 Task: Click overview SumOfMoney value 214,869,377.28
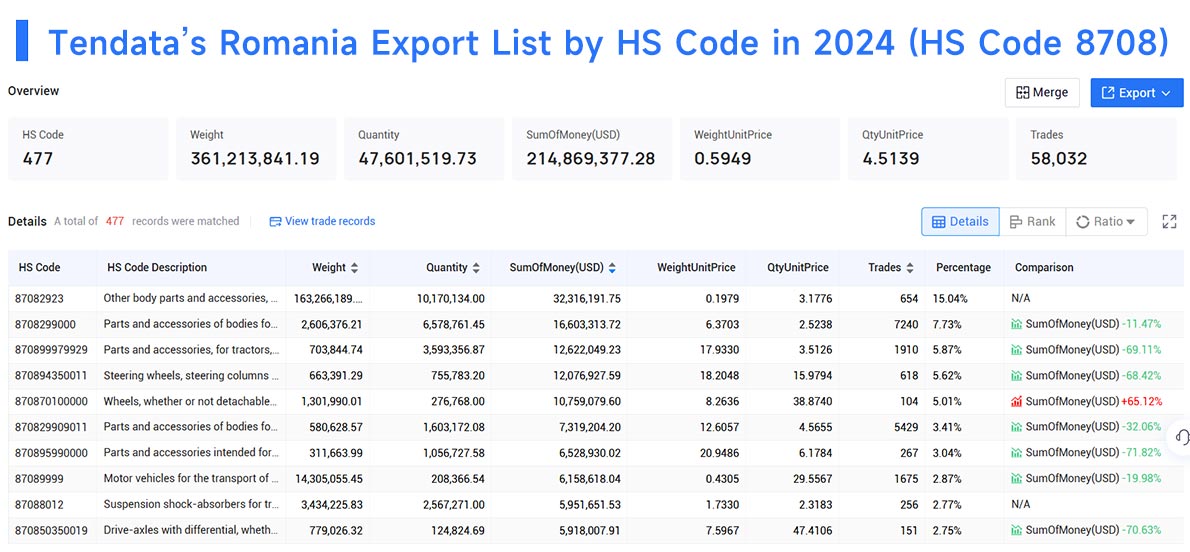tap(591, 159)
